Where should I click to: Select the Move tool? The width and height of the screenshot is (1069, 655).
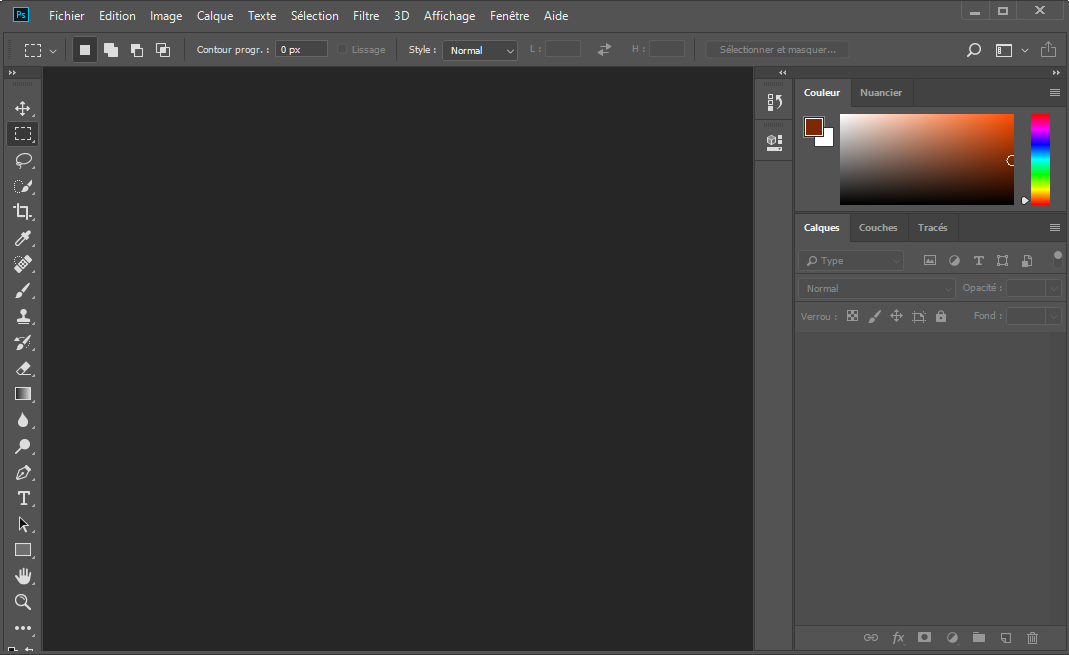point(22,108)
